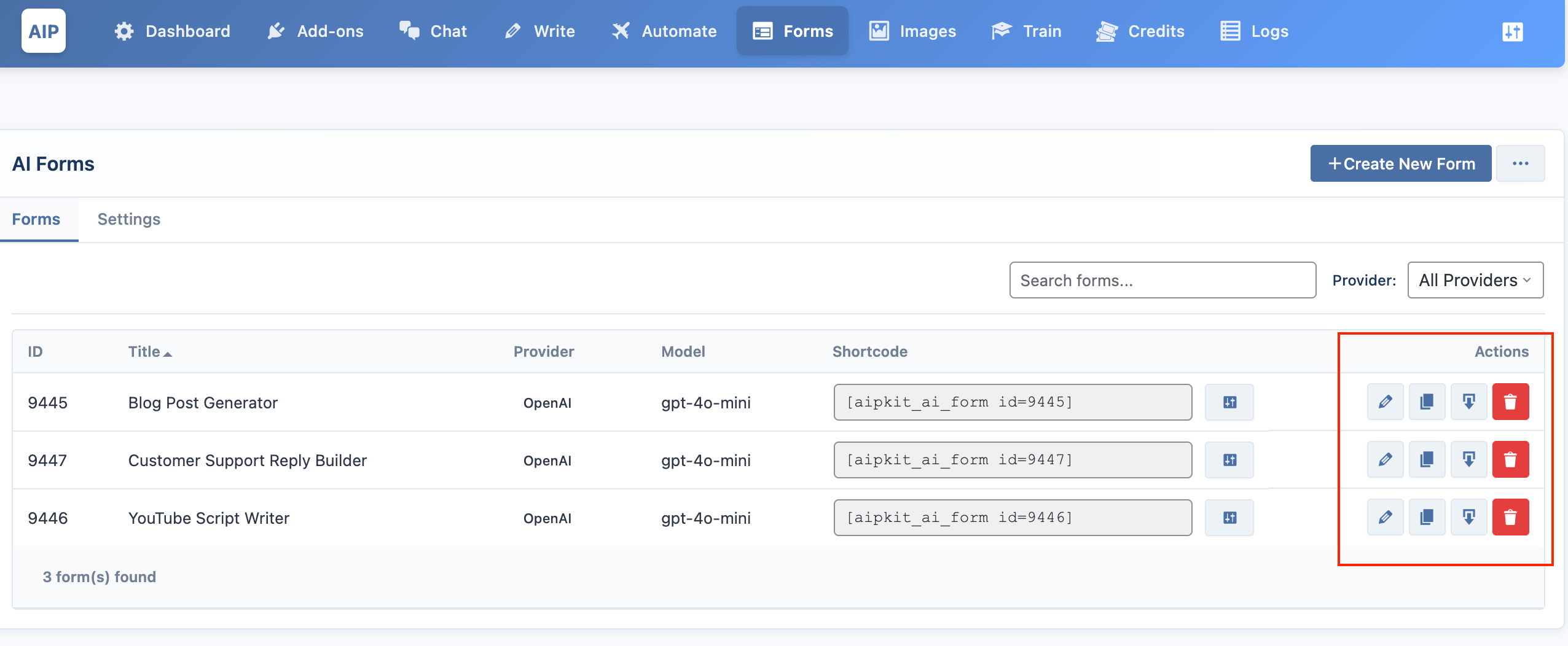Edit the YouTube Script Writer form

pyautogui.click(x=1386, y=518)
